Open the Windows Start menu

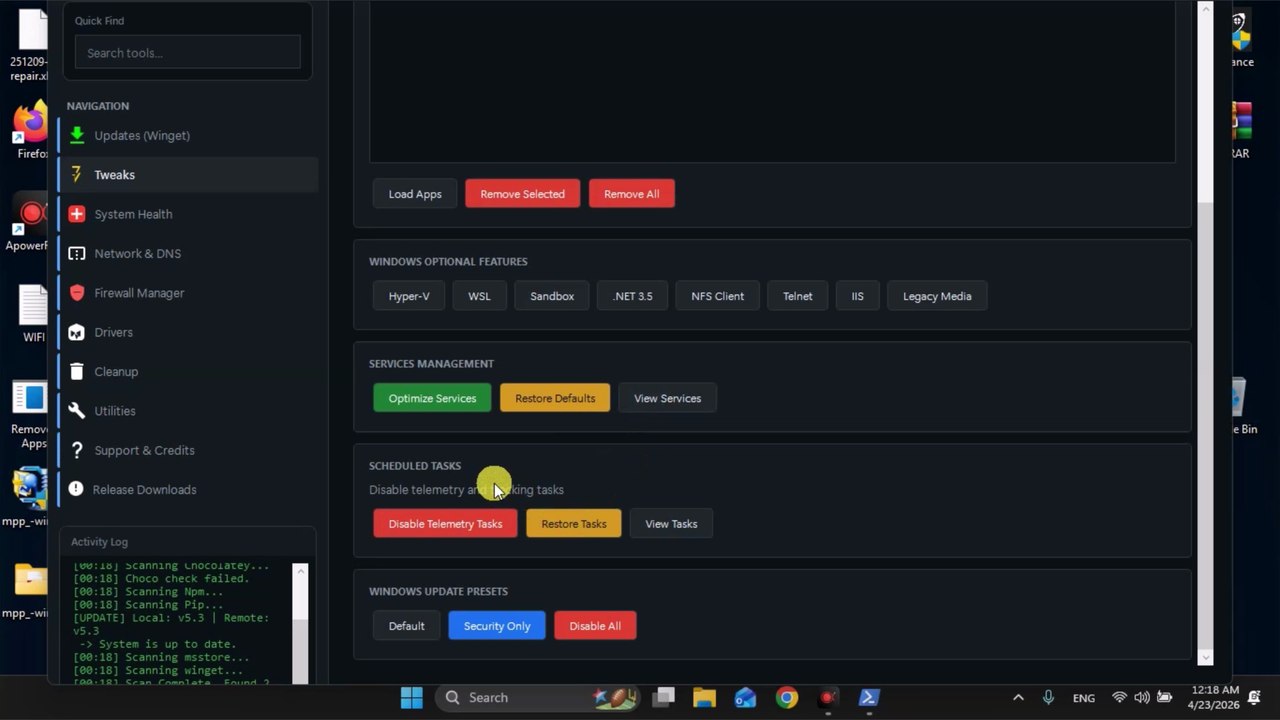tap(411, 698)
